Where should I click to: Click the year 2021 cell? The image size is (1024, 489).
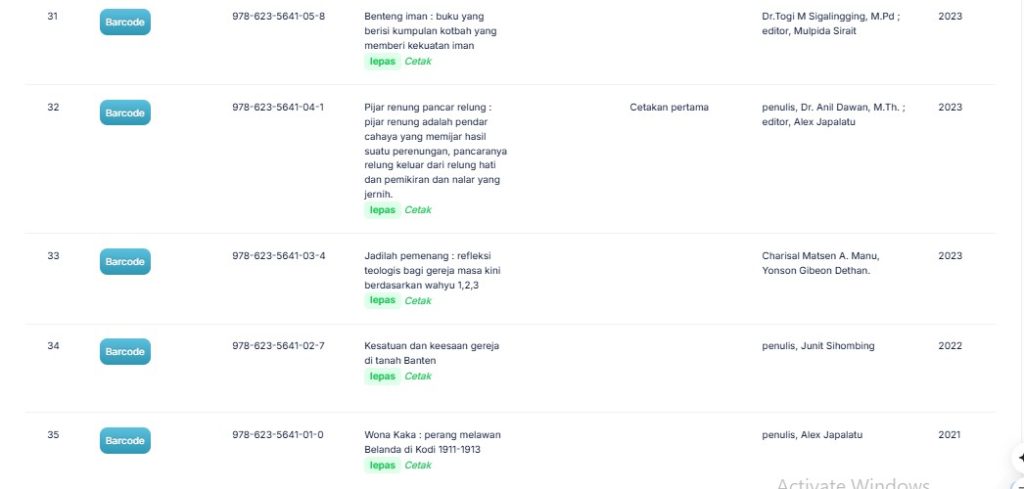coord(950,435)
